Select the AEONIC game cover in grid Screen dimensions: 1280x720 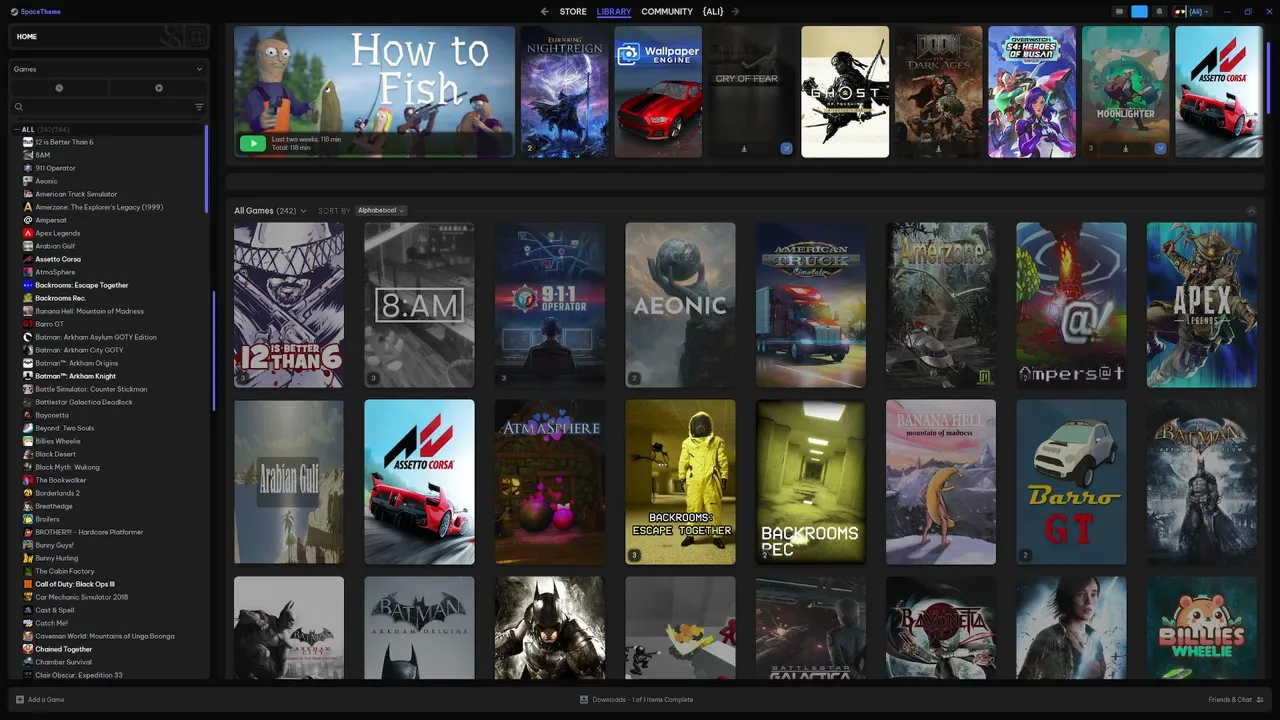[x=680, y=305]
